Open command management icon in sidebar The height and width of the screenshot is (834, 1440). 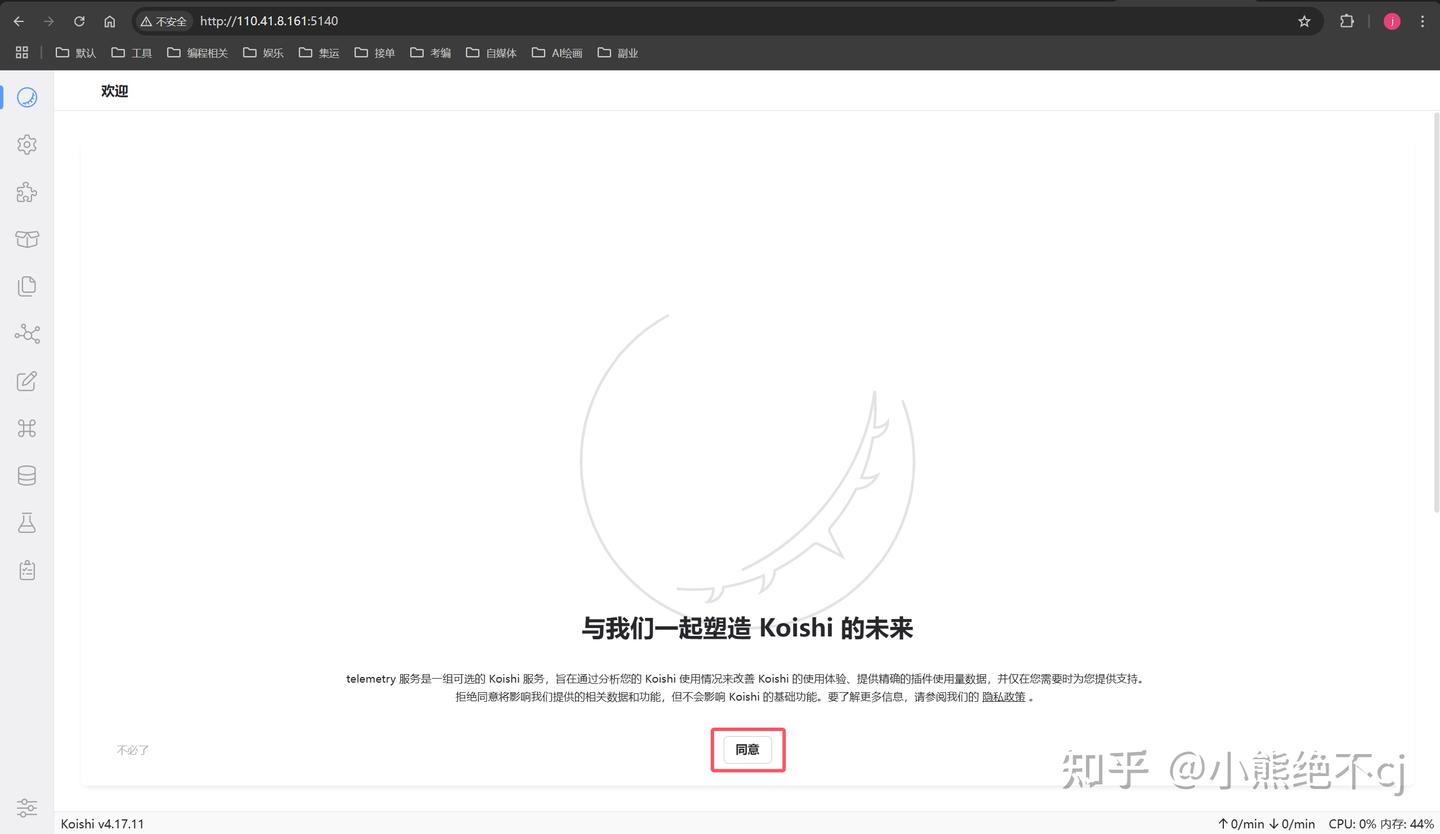(27, 428)
